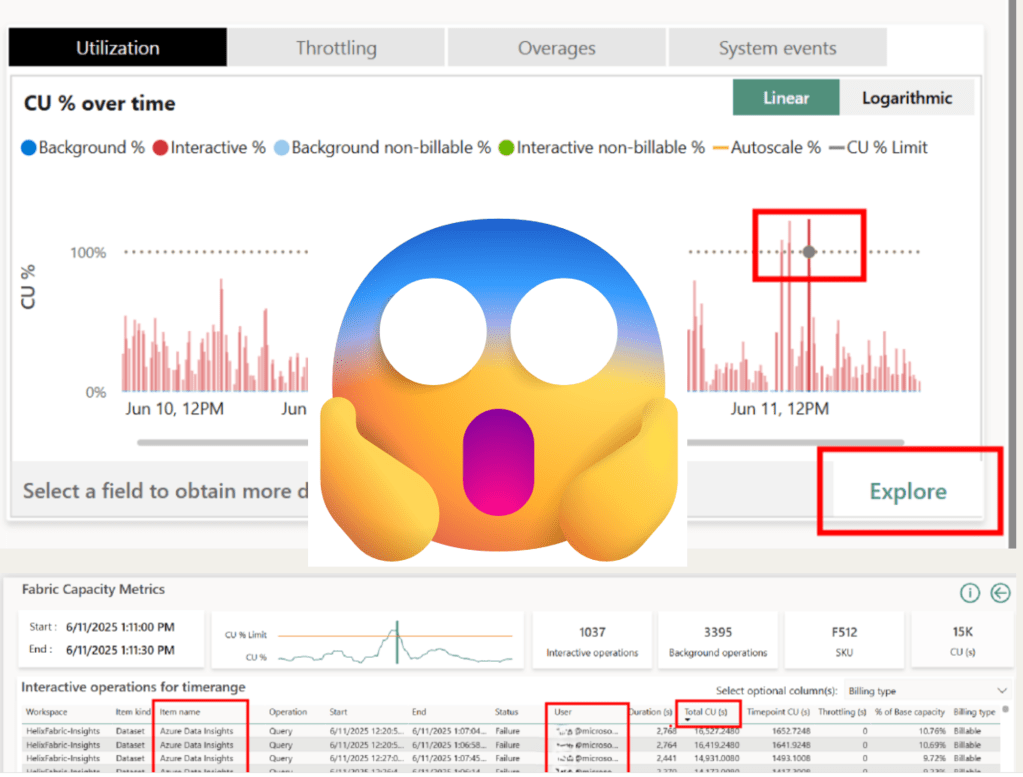Switch to the System events tab
This screenshot has width=1023, height=777.
777,47
